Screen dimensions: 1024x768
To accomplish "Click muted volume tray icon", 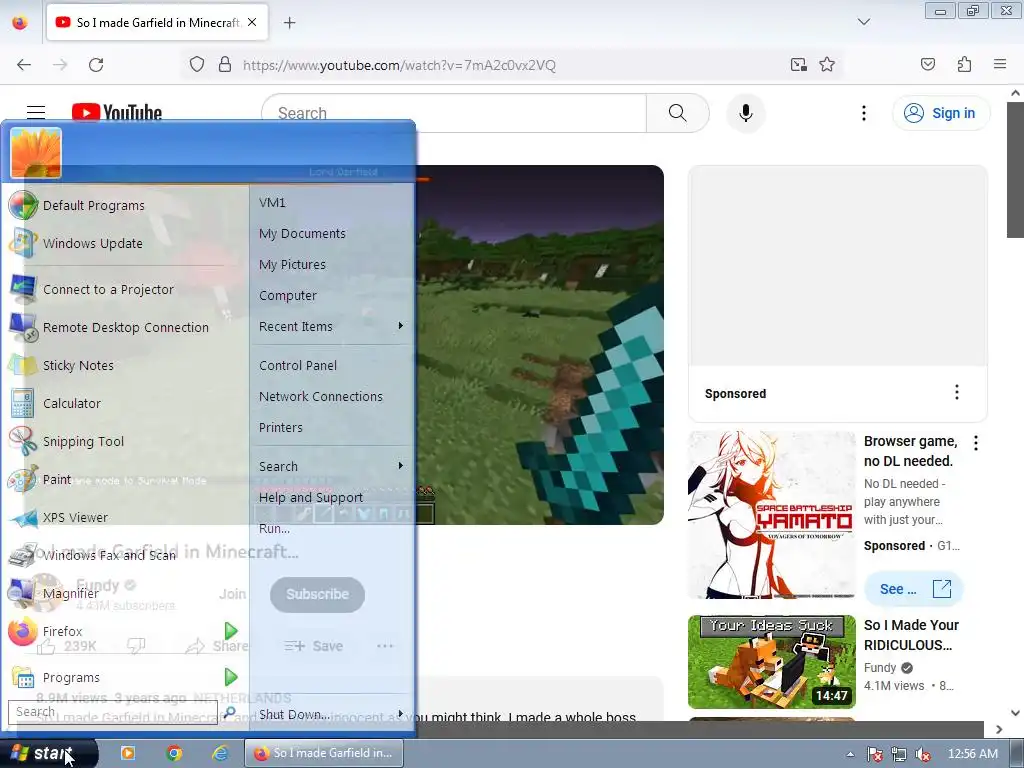I will pos(923,754).
